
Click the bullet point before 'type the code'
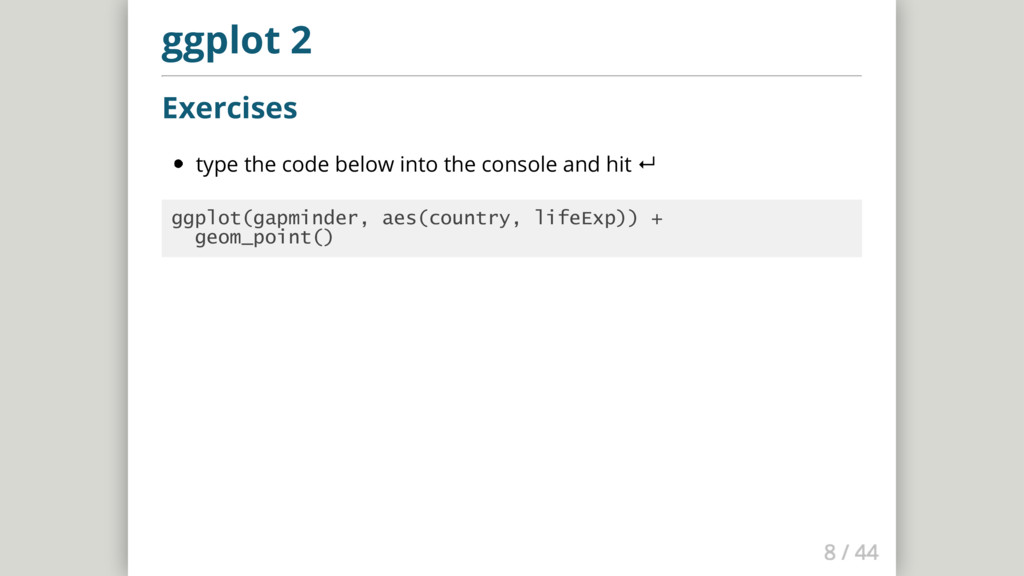(x=179, y=164)
